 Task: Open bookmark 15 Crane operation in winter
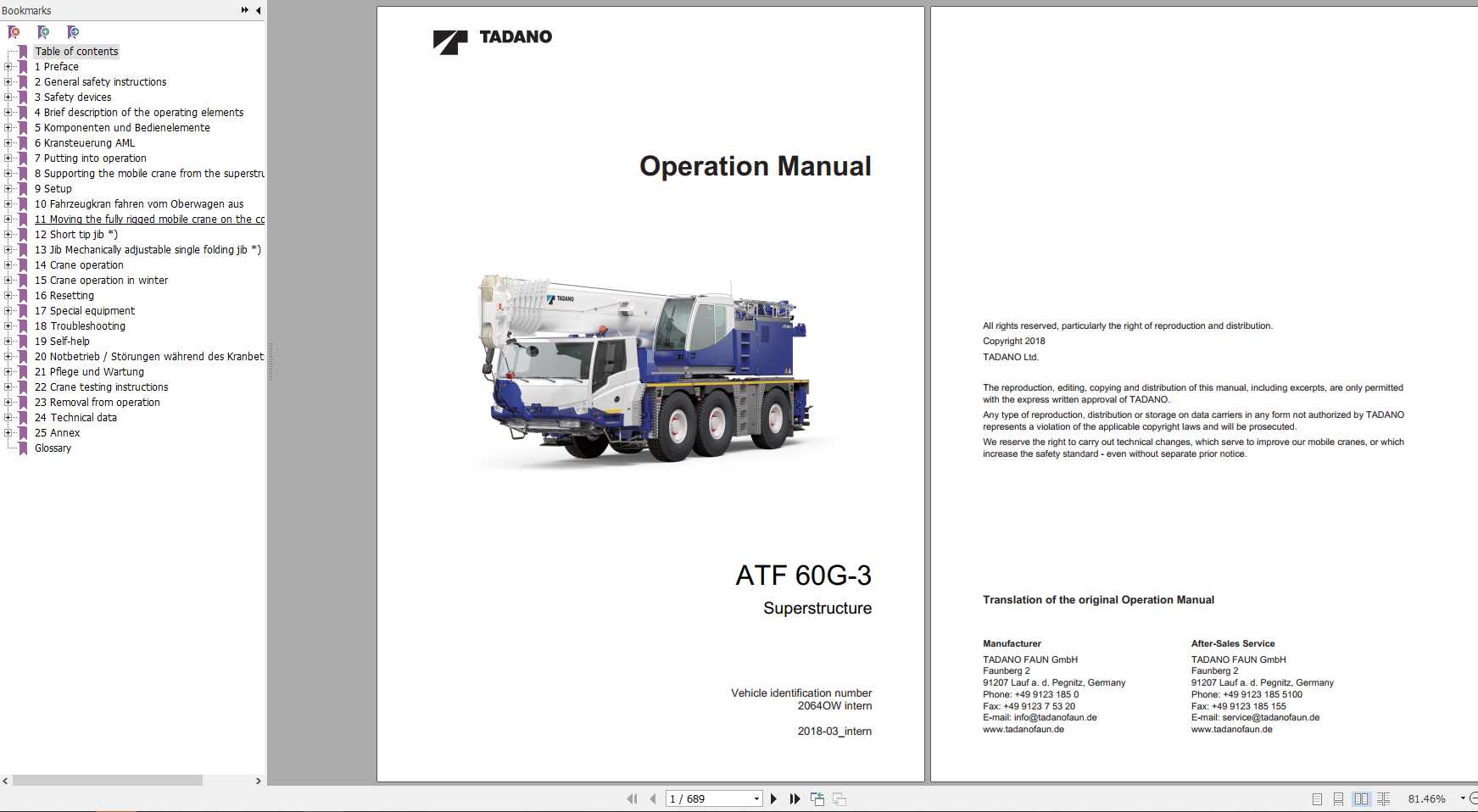click(101, 280)
